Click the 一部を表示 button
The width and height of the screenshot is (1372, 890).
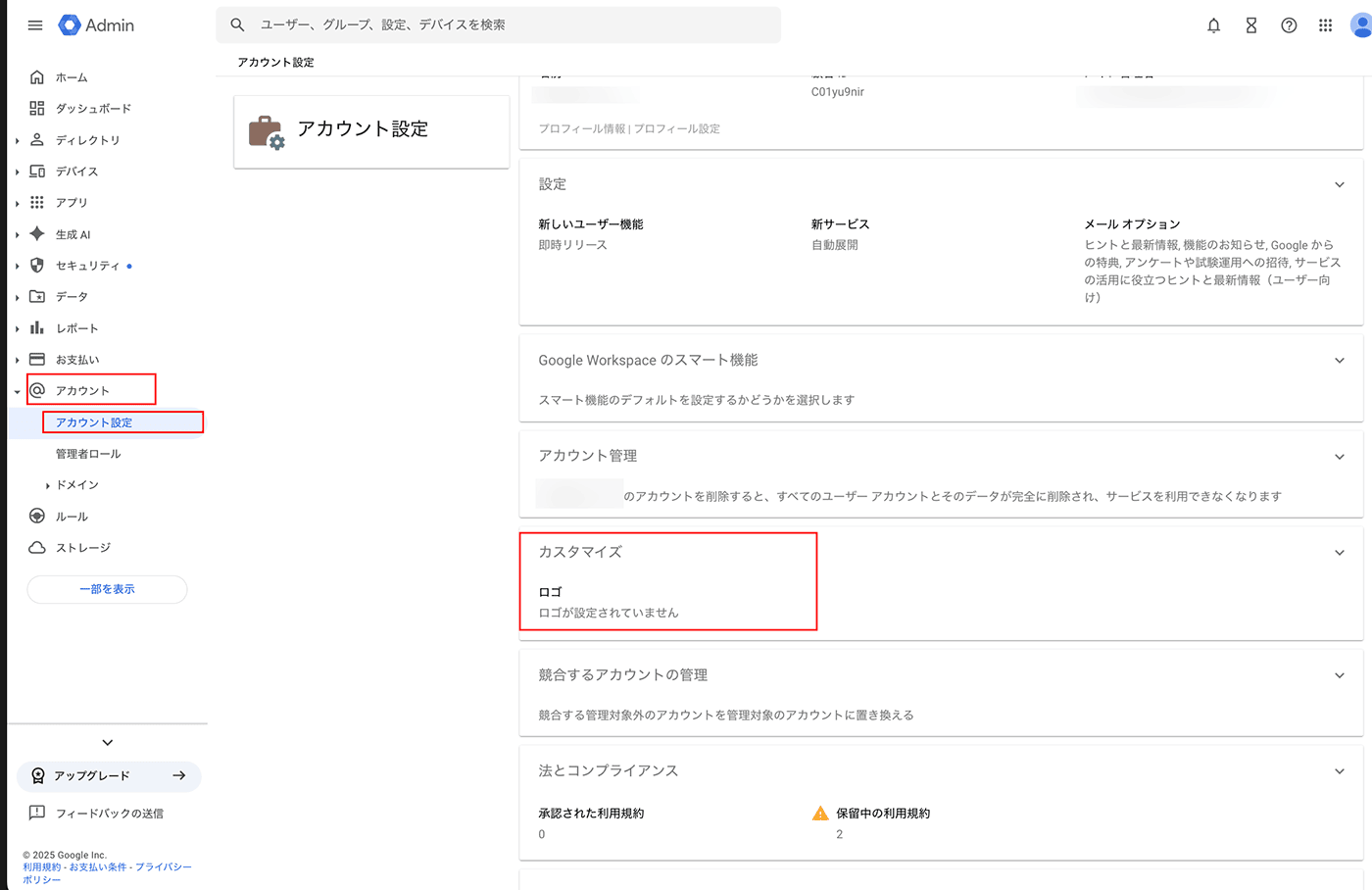point(107,589)
